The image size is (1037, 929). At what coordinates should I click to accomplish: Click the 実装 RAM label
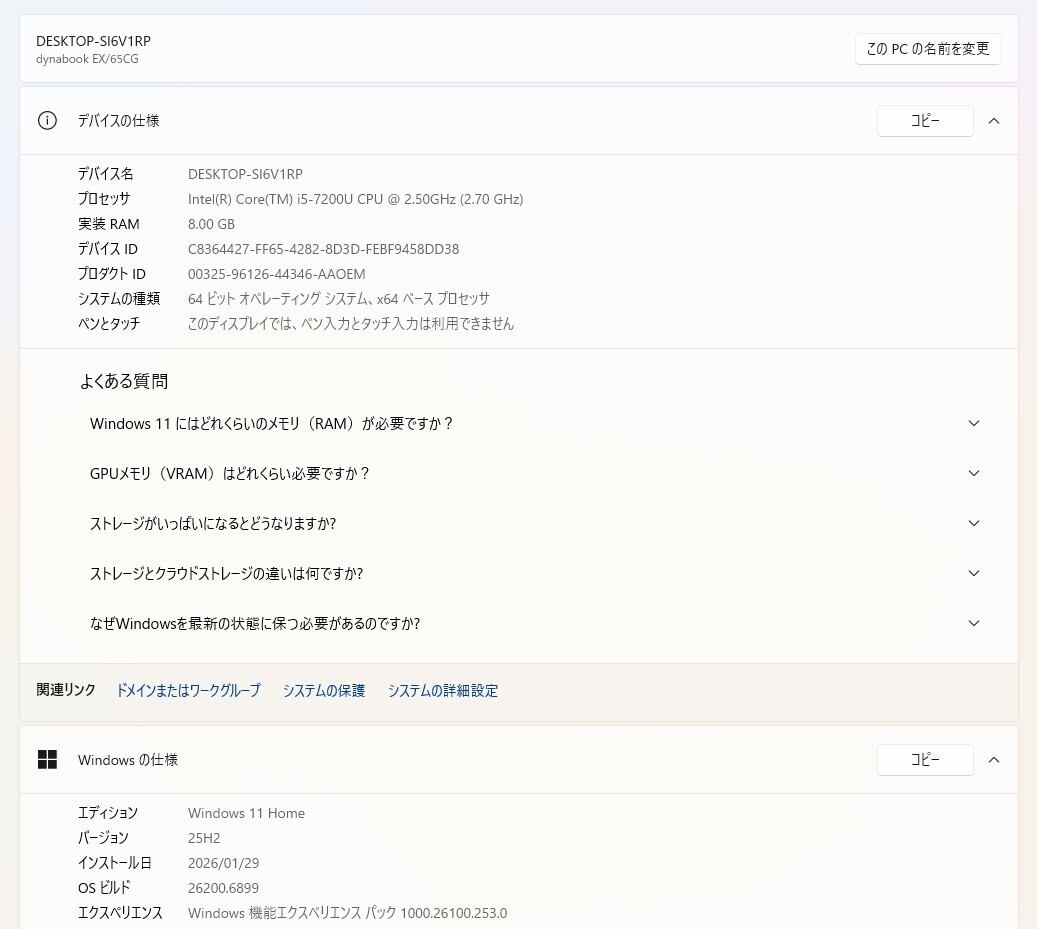[x=108, y=224]
